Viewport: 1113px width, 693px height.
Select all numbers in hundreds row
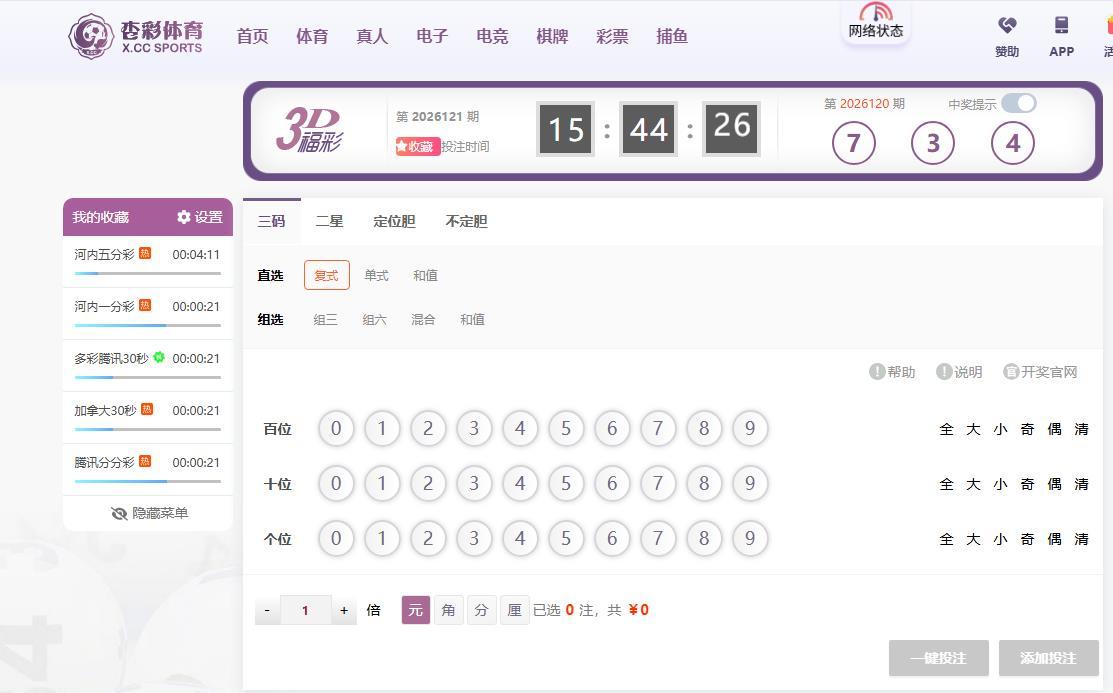(x=946, y=429)
